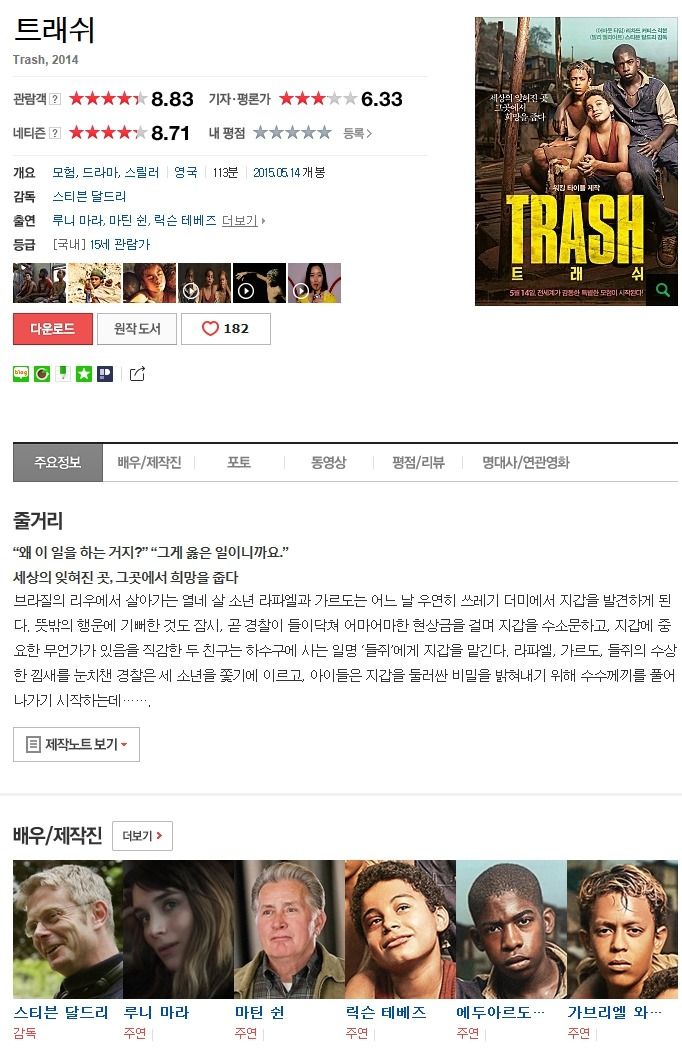Open the 관람객 rating help question mark
The height and width of the screenshot is (1051, 682).
pyautogui.click(x=55, y=99)
